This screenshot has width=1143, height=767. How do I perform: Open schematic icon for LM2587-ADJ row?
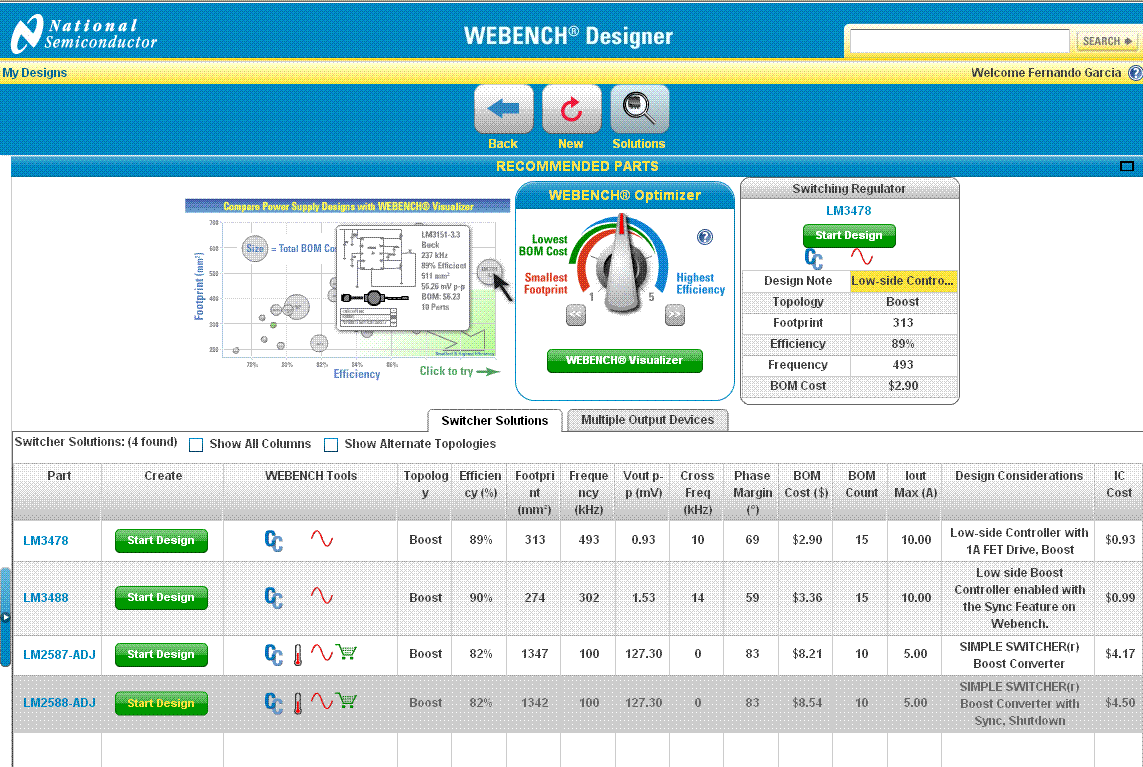pos(273,654)
